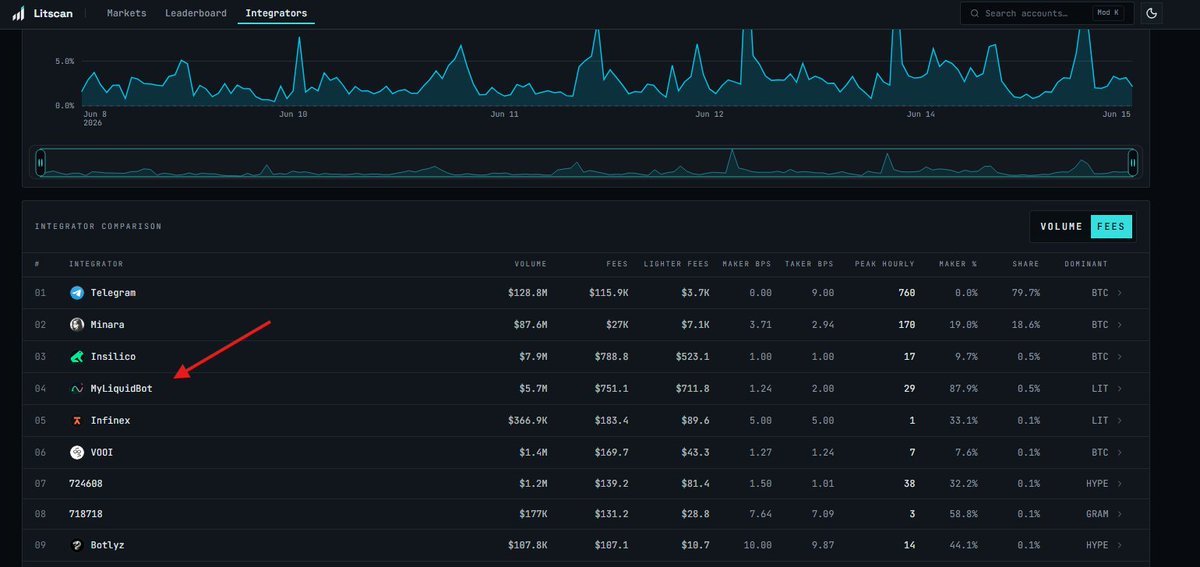Viewport: 1200px width, 567px height.
Task: Open integrator 724608
Action: 86,484
